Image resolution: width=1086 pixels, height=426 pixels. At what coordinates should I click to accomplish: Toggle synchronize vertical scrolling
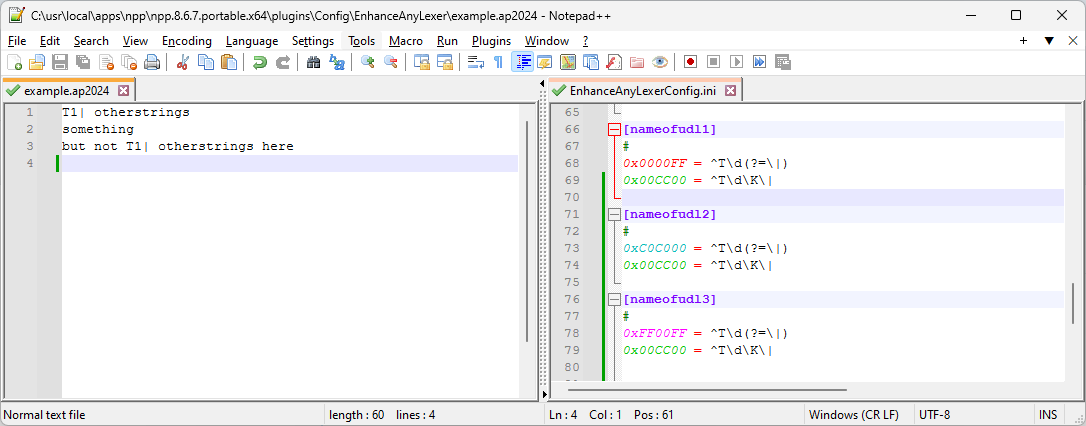[x=421, y=62]
